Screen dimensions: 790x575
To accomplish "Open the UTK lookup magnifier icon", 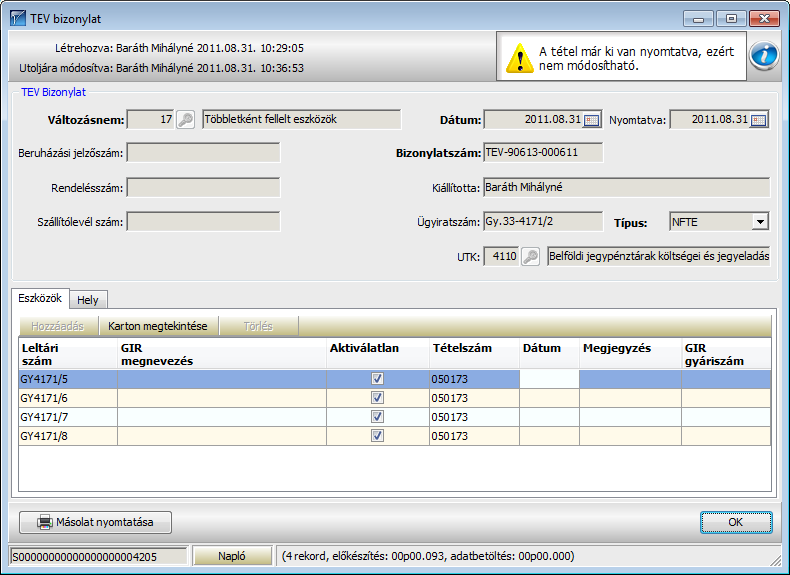I will [530, 257].
